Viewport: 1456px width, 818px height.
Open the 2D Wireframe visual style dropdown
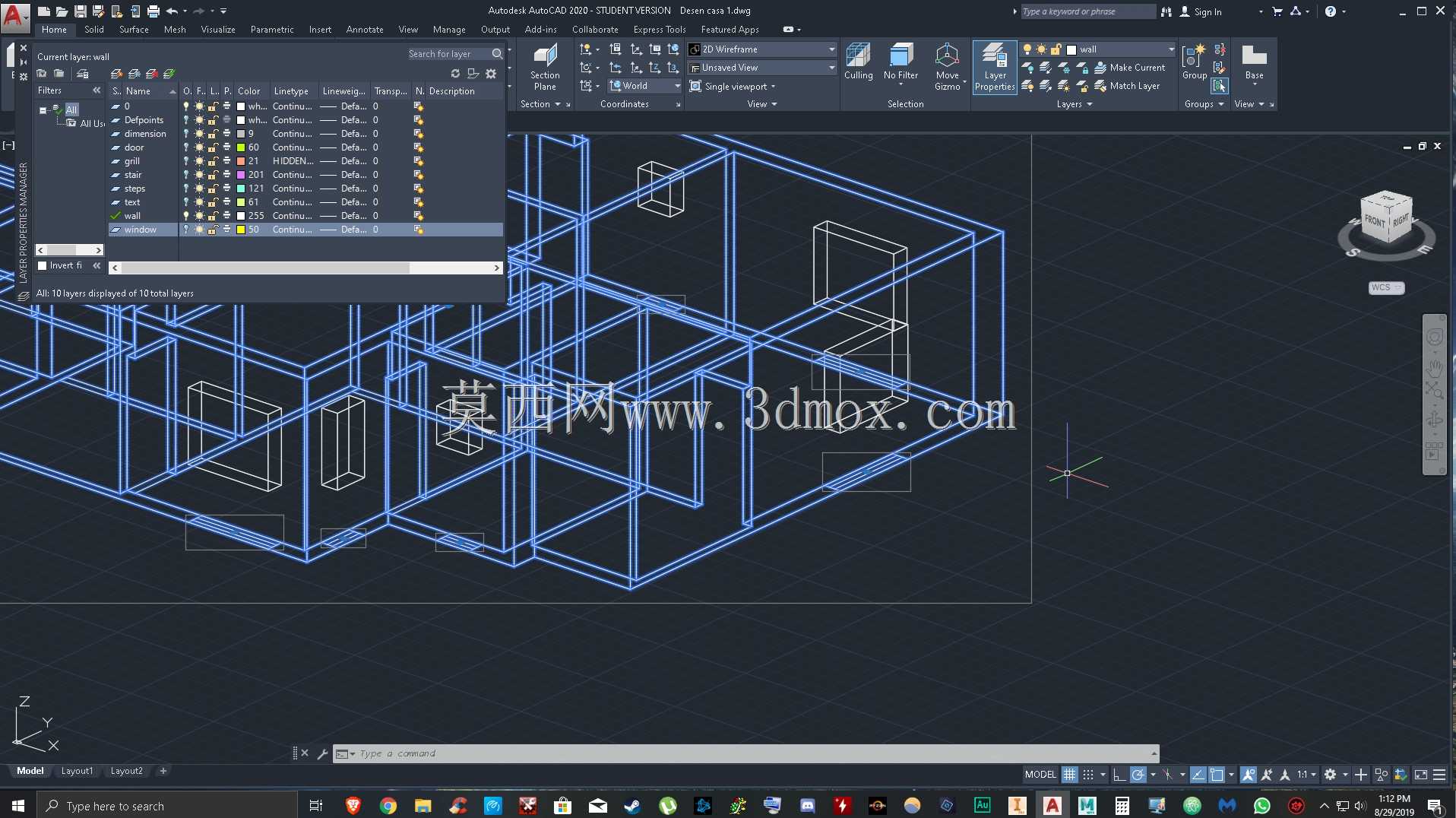tap(761, 49)
